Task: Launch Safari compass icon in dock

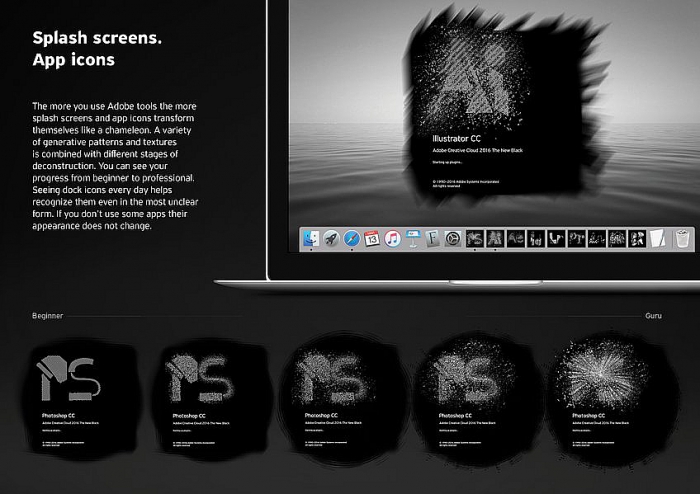Action: (x=352, y=239)
